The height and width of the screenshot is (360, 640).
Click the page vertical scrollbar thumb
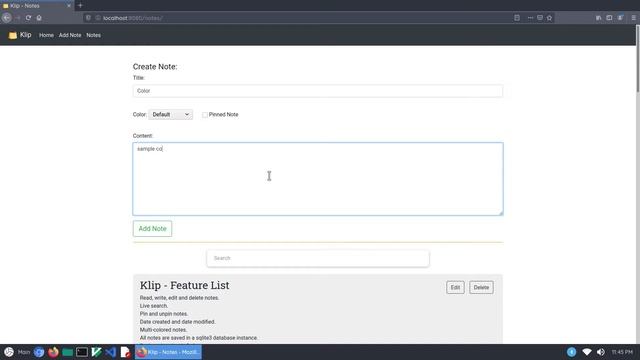coord(637,58)
